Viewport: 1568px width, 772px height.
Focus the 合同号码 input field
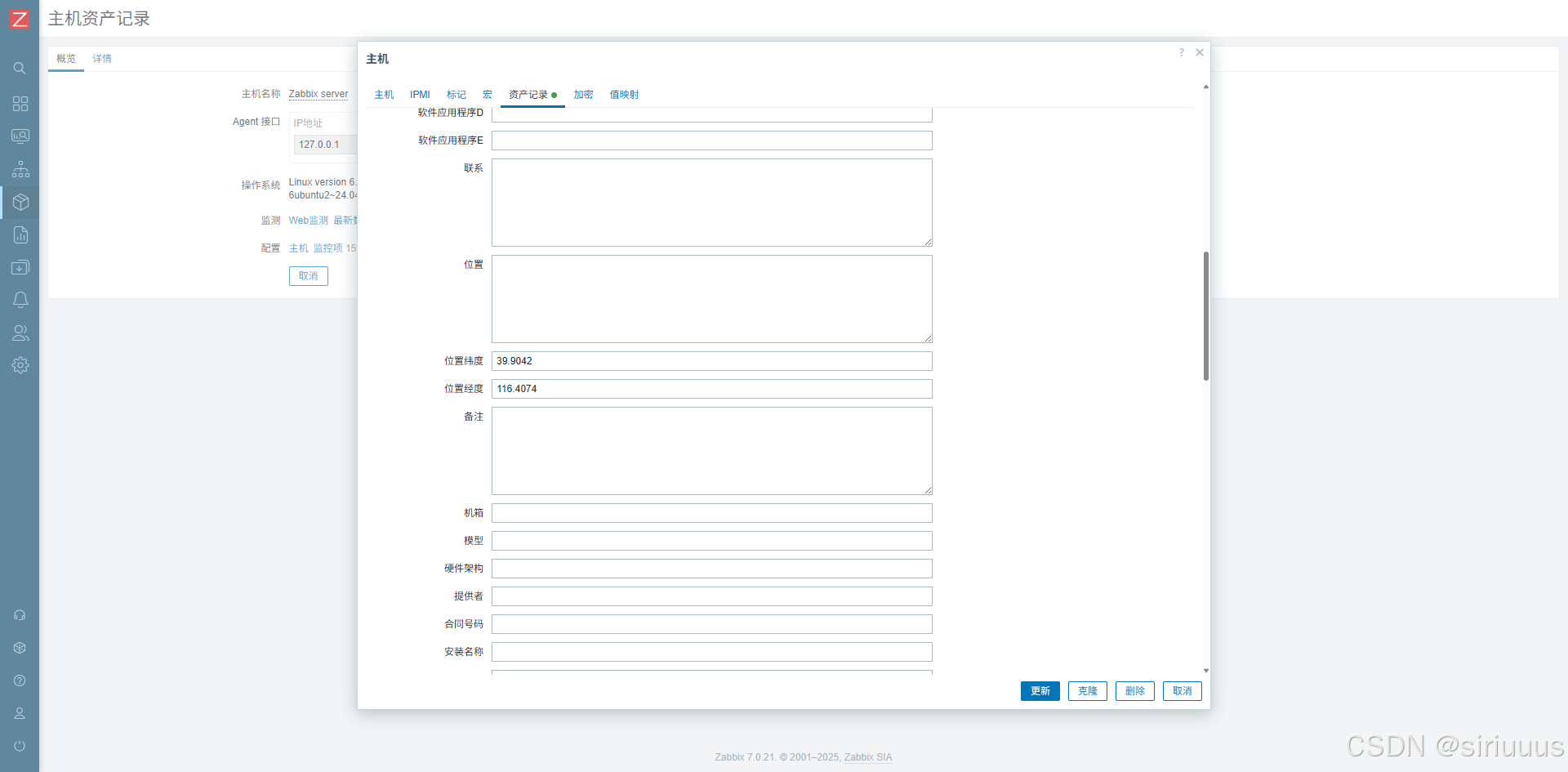click(712, 624)
